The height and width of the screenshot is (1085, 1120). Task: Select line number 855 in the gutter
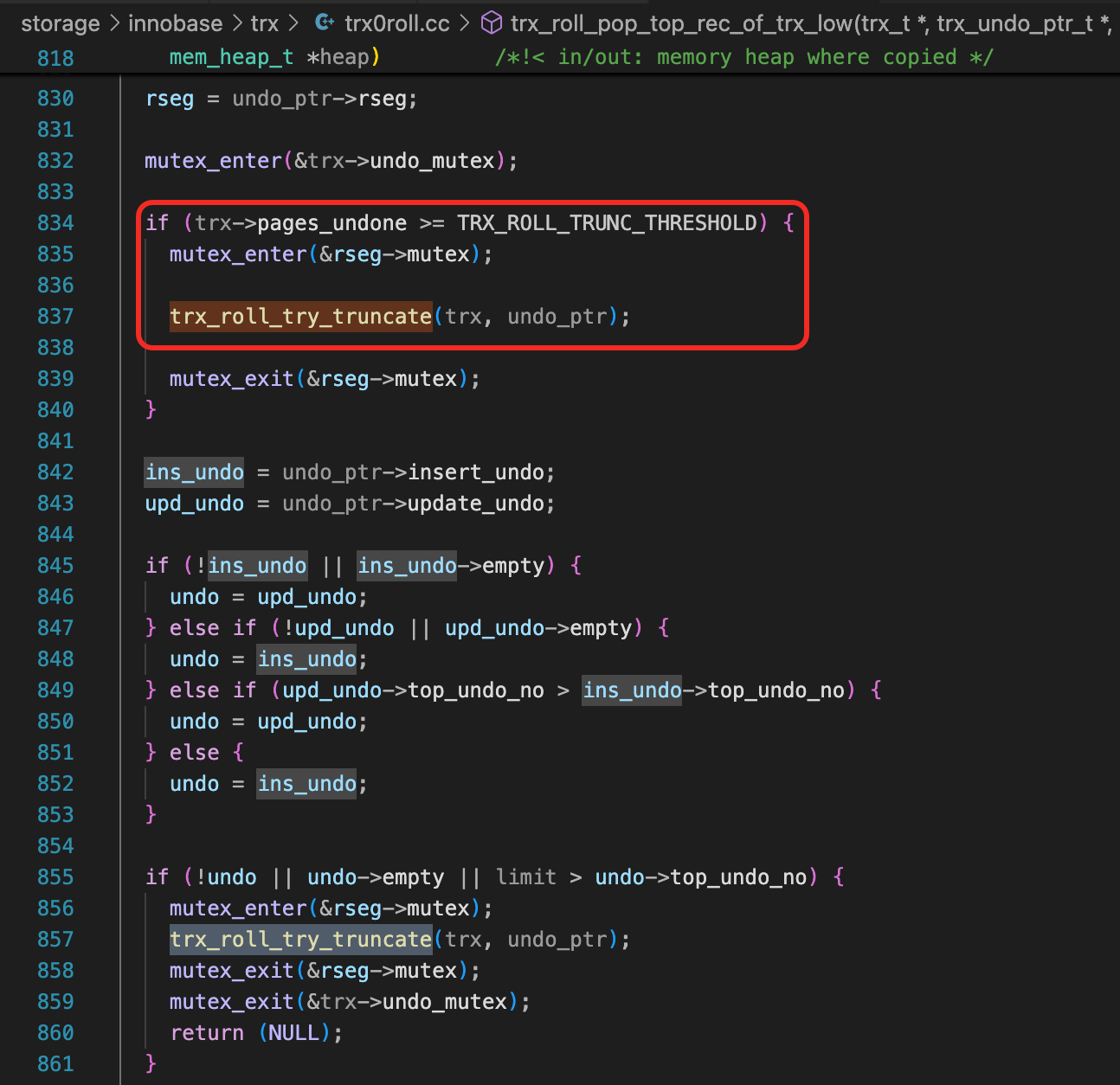point(55,877)
